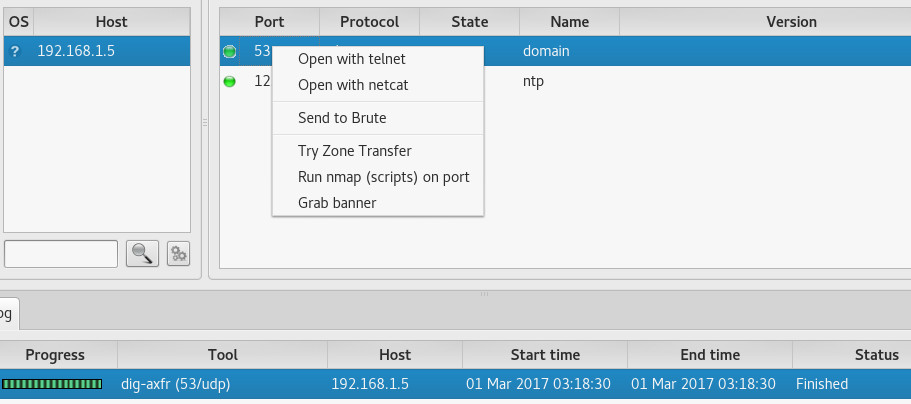Screen dimensions: 911x404
Task: Sort by Port column header
Action: [269, 22]
